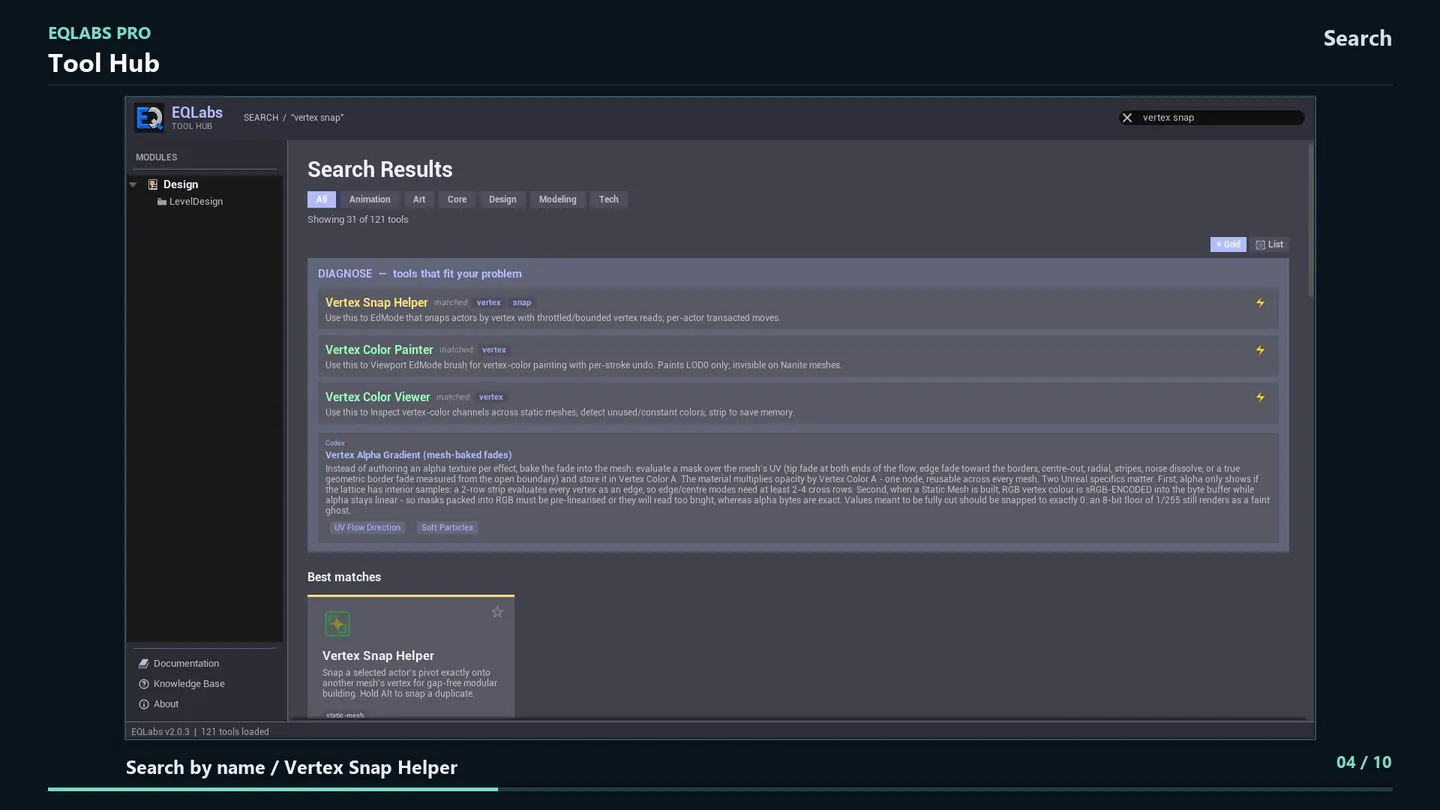Open the Vertex Alpha Gradient codex entry
1440x810 pixels.
(418, 455)
